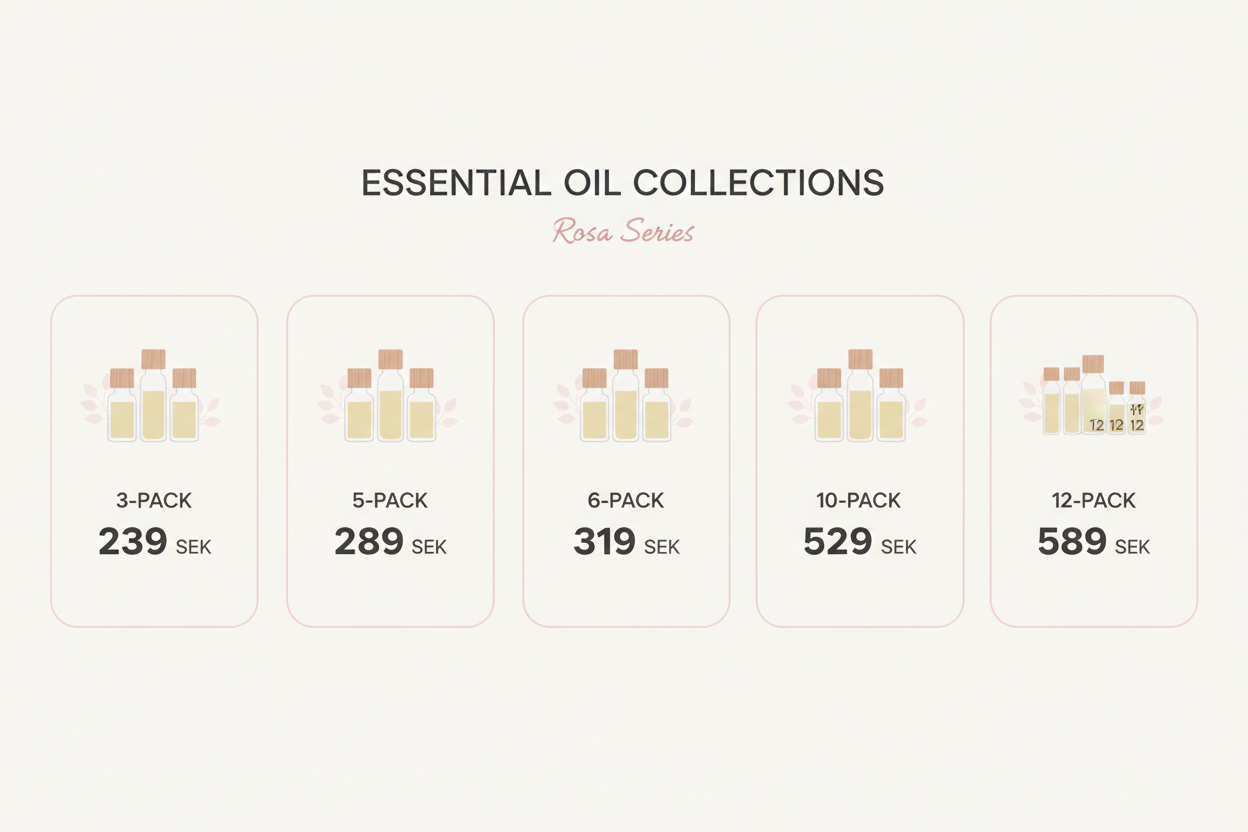Click the 239 price number

132,543
